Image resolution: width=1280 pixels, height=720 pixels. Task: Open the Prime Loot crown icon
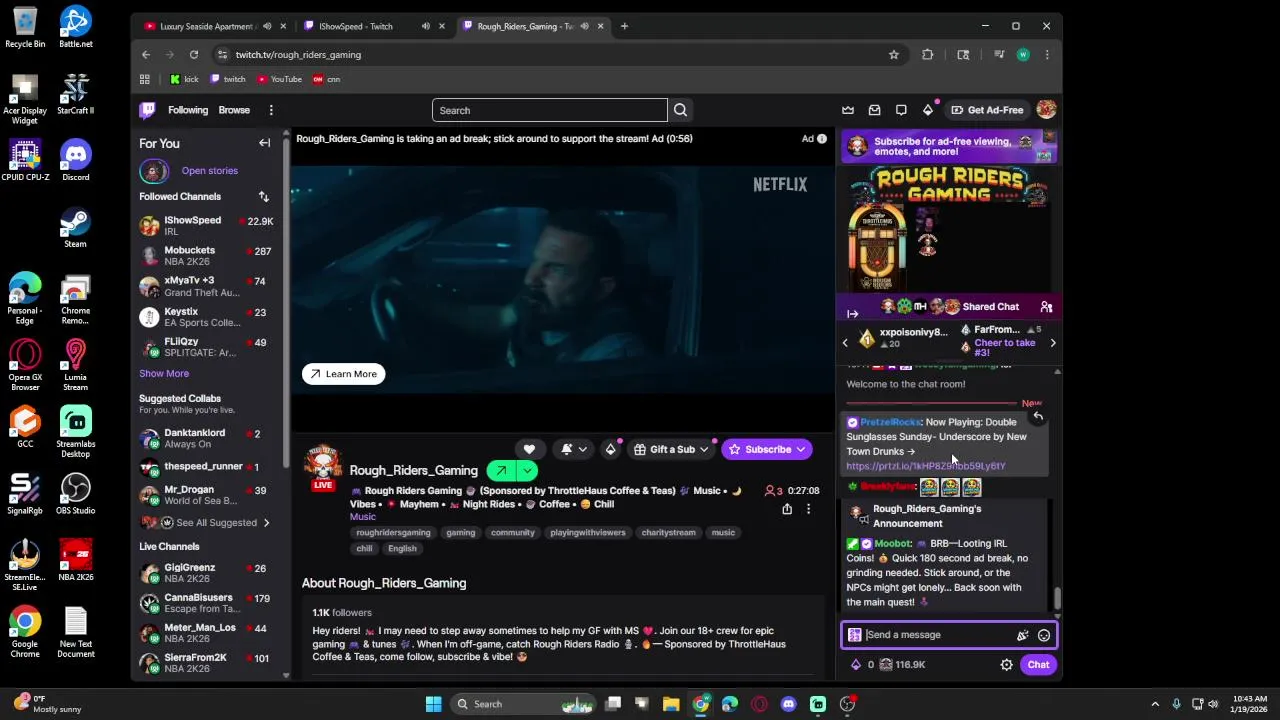coord(848,110)
